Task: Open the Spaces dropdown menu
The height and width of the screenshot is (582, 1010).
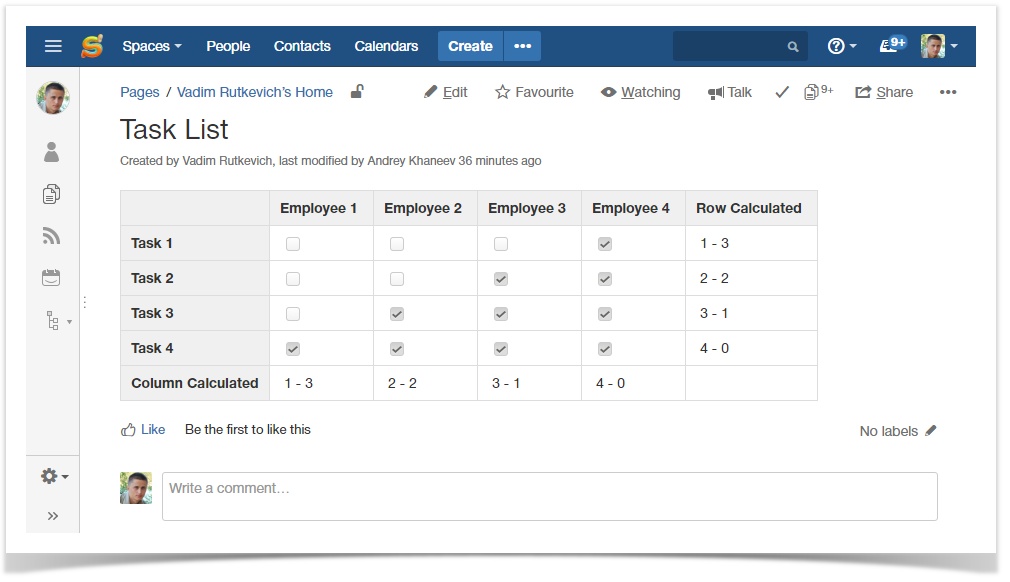Action: pyautogui.click(x=151, y=45)
